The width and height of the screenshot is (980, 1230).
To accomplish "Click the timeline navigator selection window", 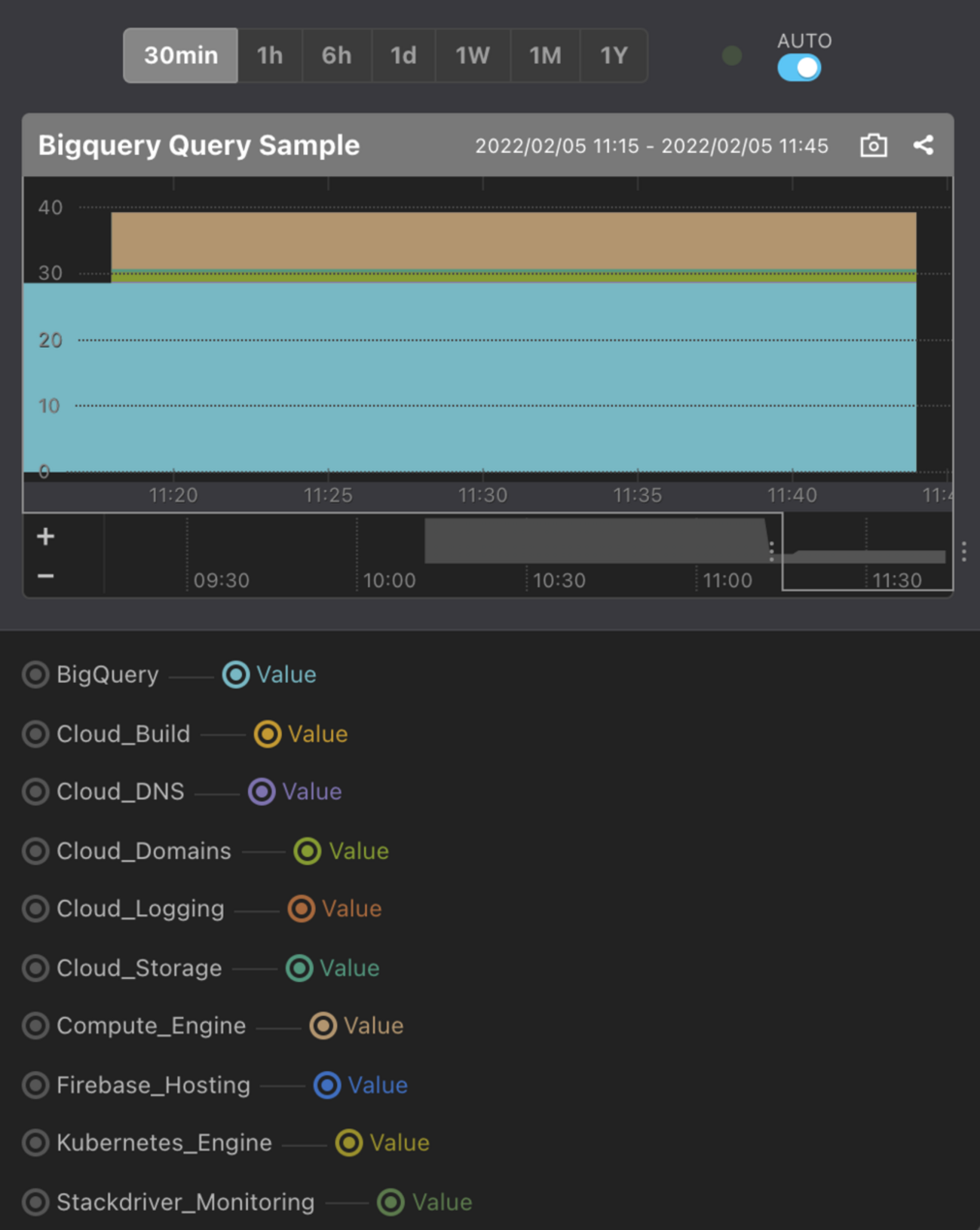I will [867, 552].
